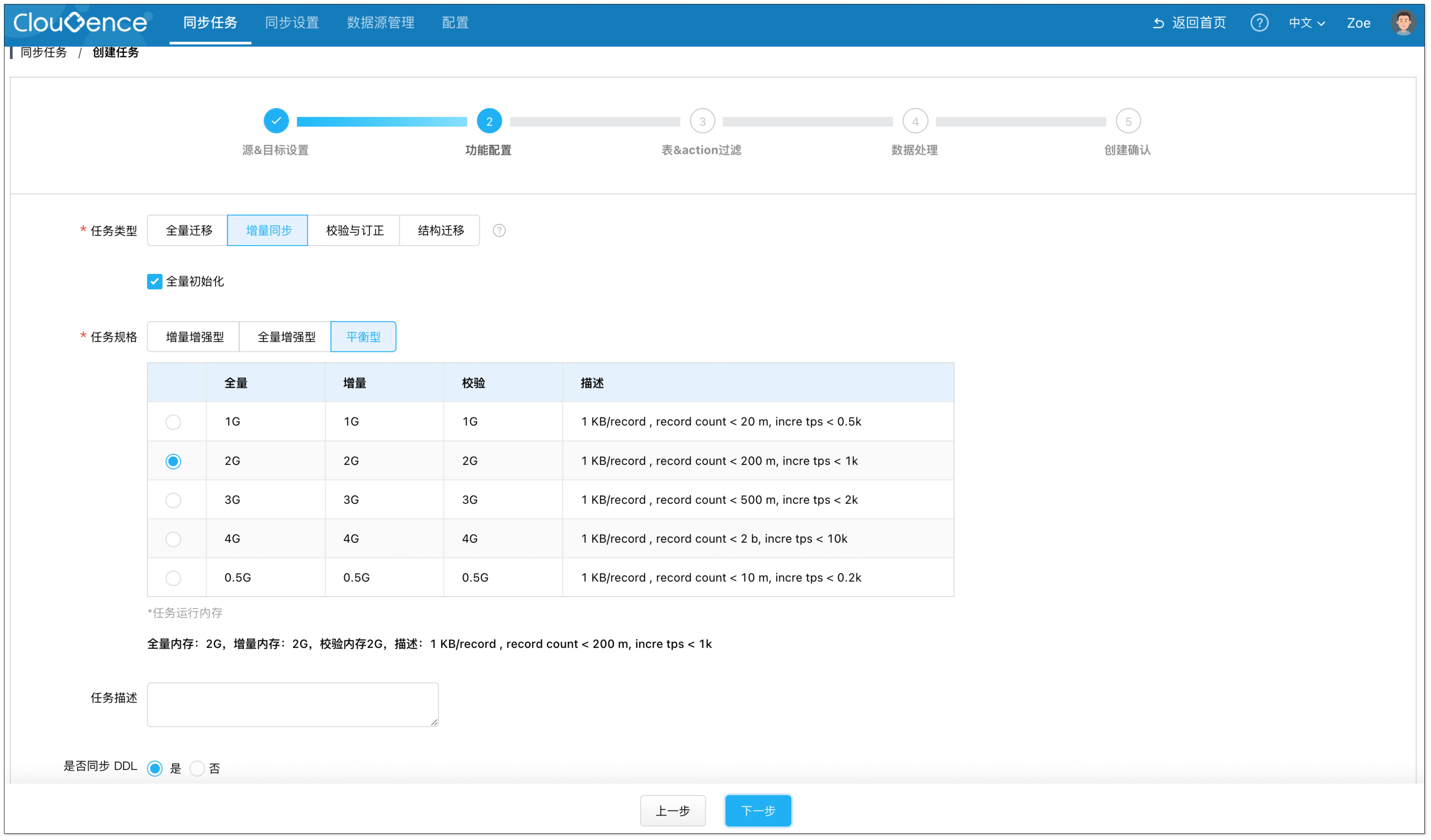Uncheck the 全量初始化 checkbox
Viewport: 1431px width, 840px height.
pos(155,282)
